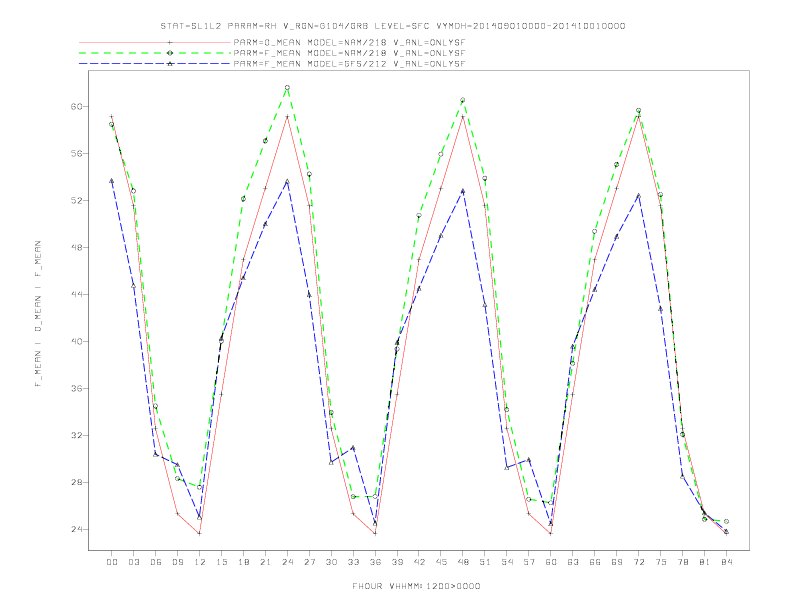Image resolution: width=792 pixels, height=612 pixels.
Task: Click x-axis forecast hour label 39
Action: (397, 562)
